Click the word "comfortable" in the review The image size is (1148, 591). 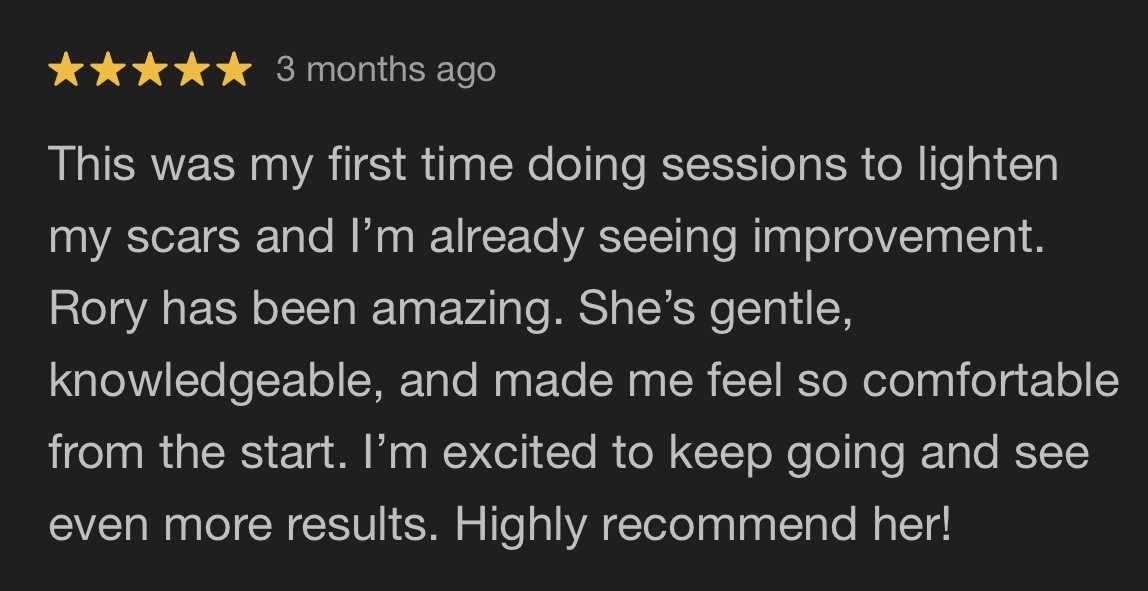click(989, 381)
